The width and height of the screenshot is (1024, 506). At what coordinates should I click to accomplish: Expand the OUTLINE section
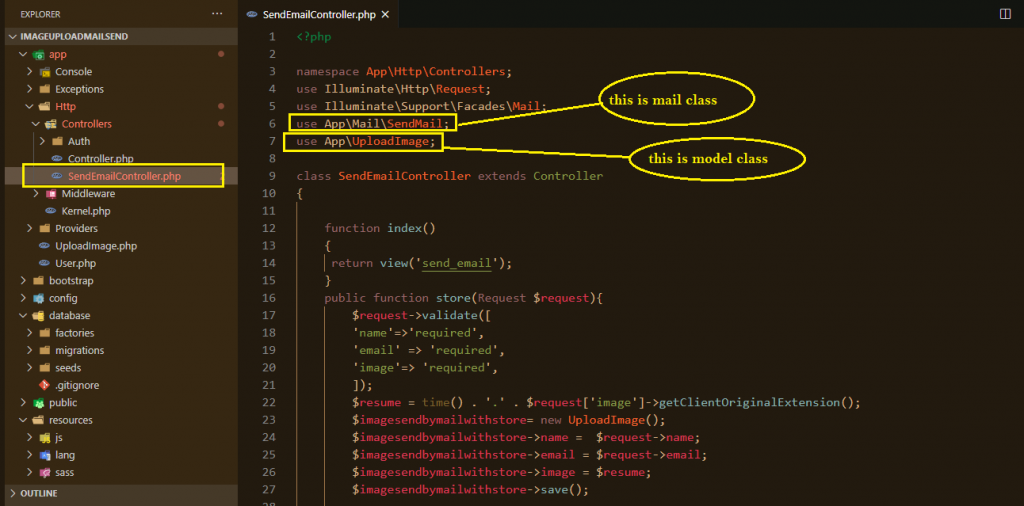[x=12, y=494]
